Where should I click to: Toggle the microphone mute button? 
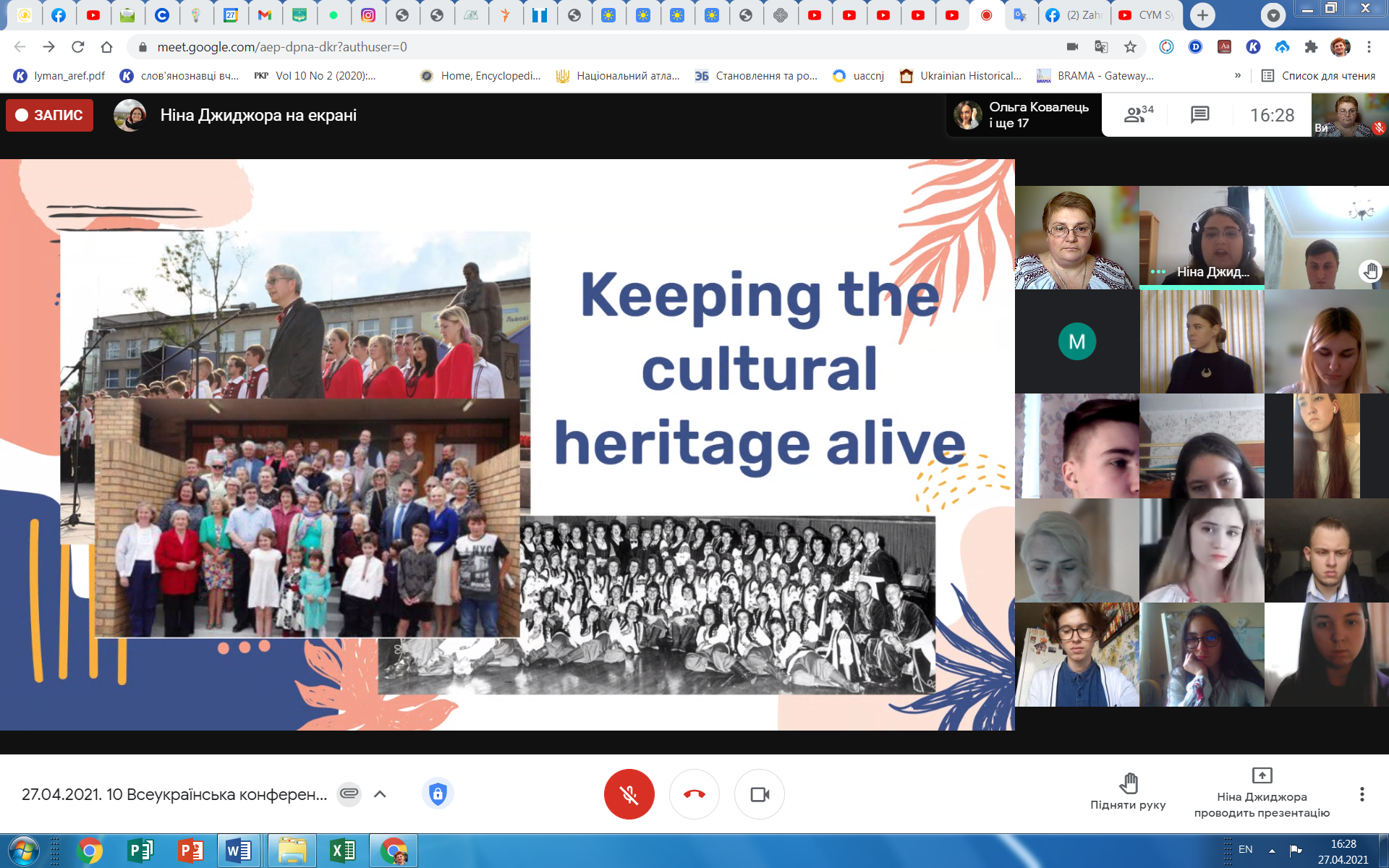[x=629, y=794]
